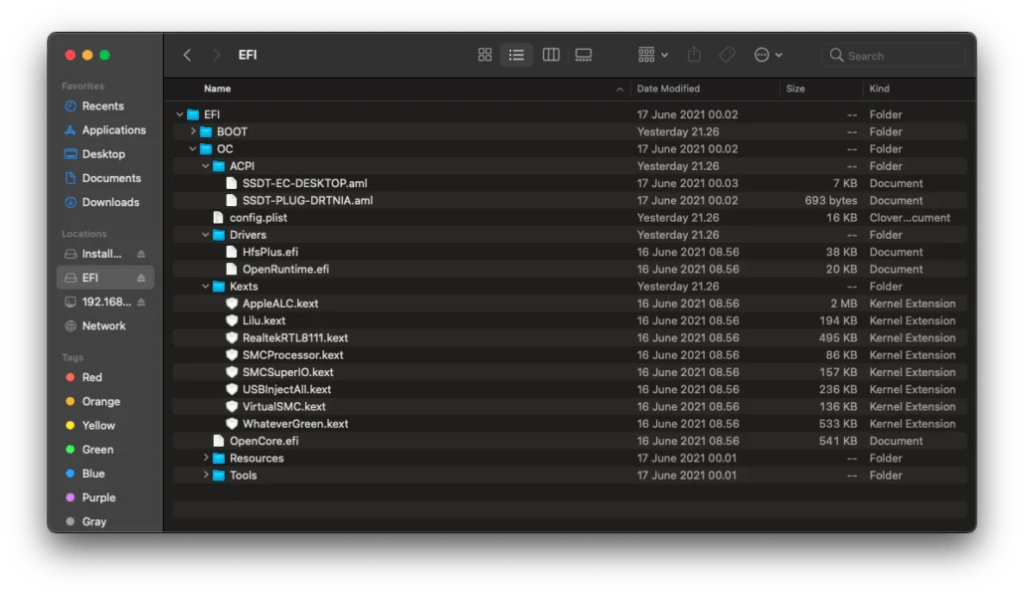Switch to list view

[517, 55]
